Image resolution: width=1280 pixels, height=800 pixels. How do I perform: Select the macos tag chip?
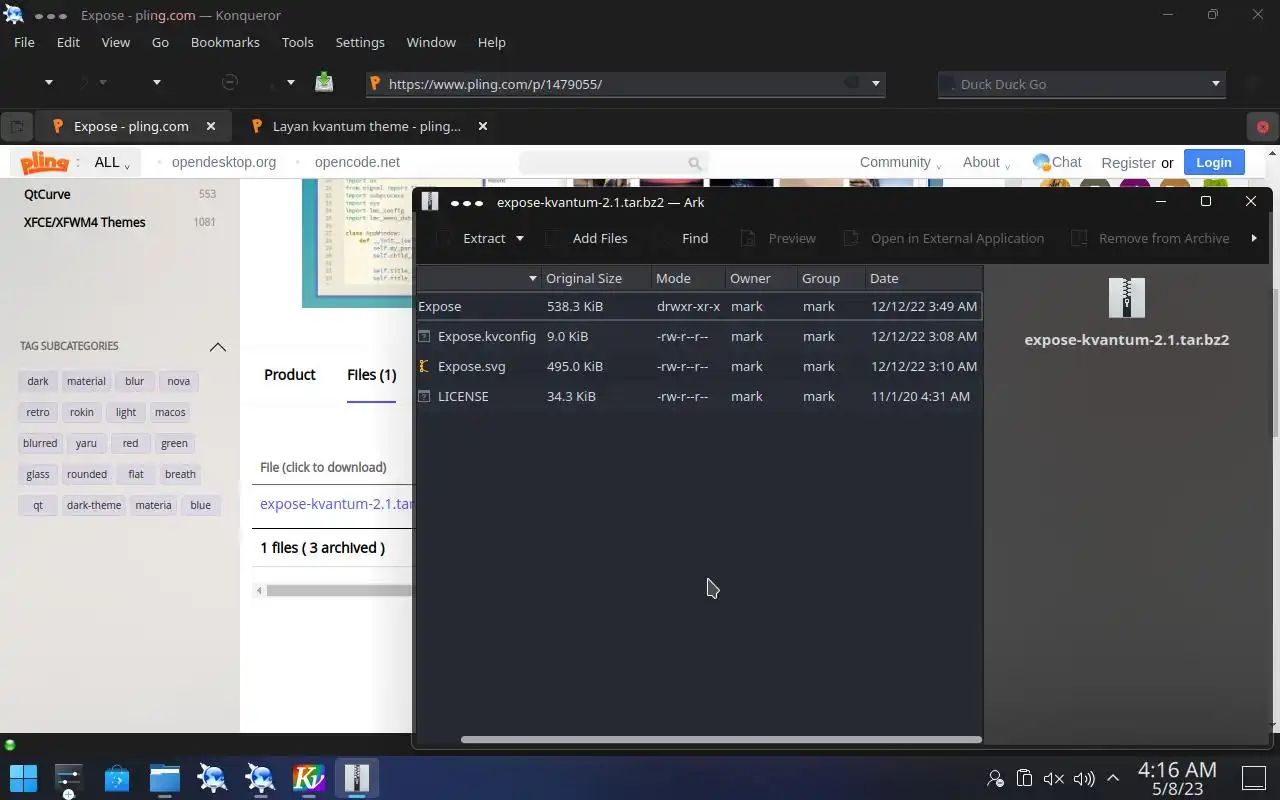pyautogui.click(x=170, y=412)
